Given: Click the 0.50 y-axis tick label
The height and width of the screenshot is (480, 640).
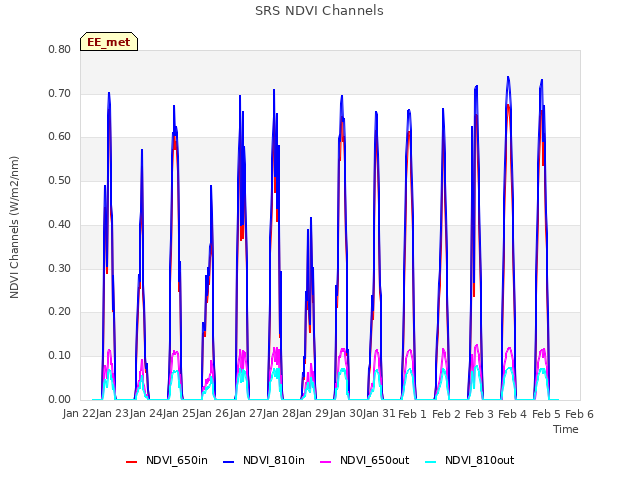Looking at the screenshot, I should (x=60, y=180).
